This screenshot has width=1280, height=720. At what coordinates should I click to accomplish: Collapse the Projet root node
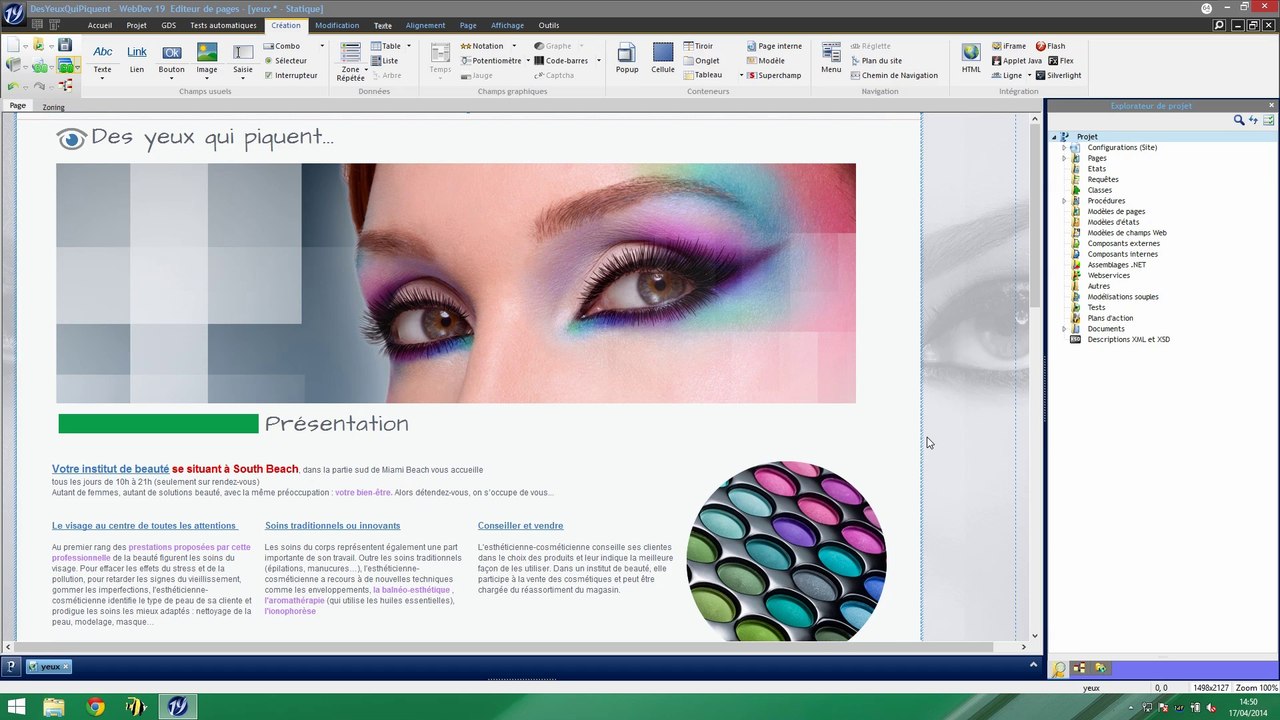pos(1054,137)
